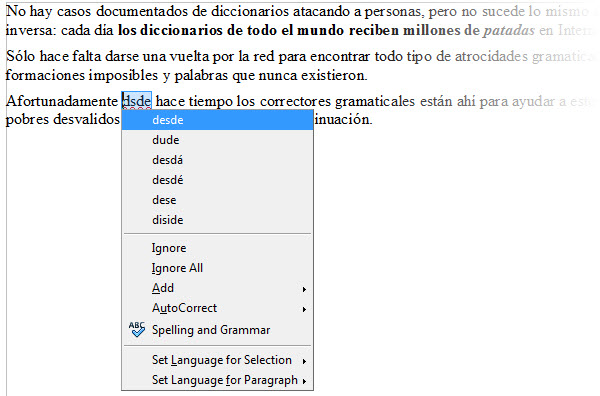Screen dimensions: 600x396
Task: Open Spelling and Grammar dialog
Action: pyautogui.click(x=217, y=329)
